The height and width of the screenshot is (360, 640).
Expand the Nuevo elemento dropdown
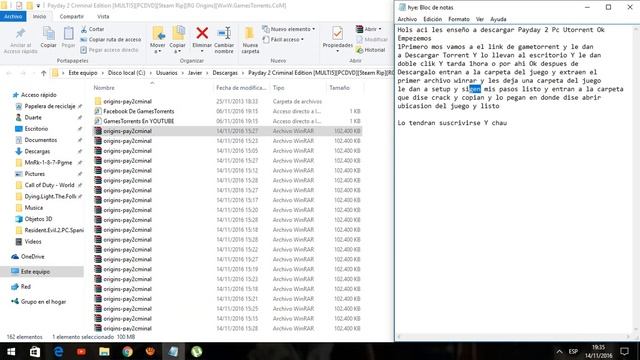pyautogui.click(x=289, y=29)
